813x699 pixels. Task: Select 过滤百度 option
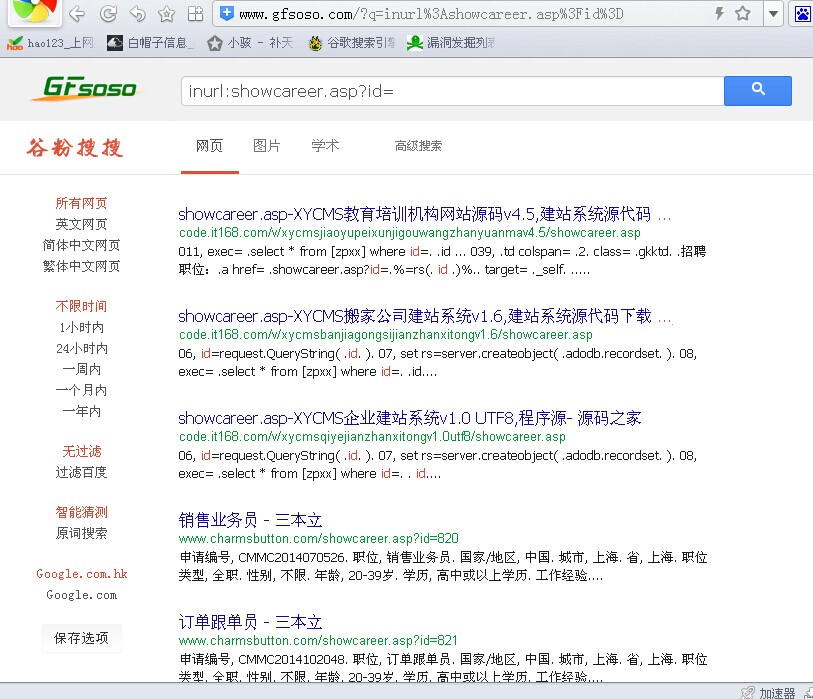point(81,472)
